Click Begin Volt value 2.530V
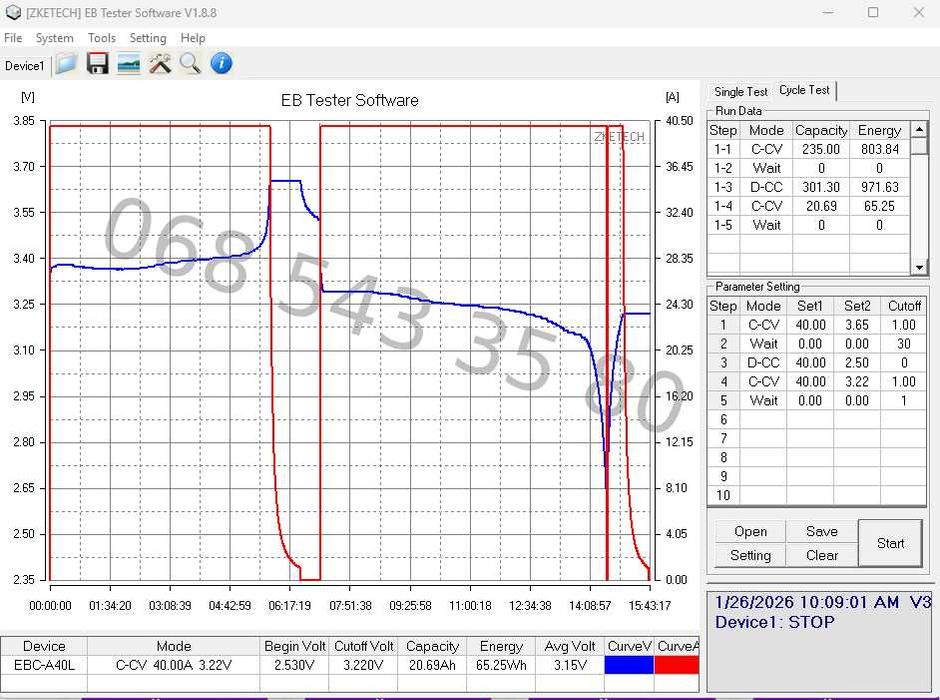The image size is (940, 700). 294,665
